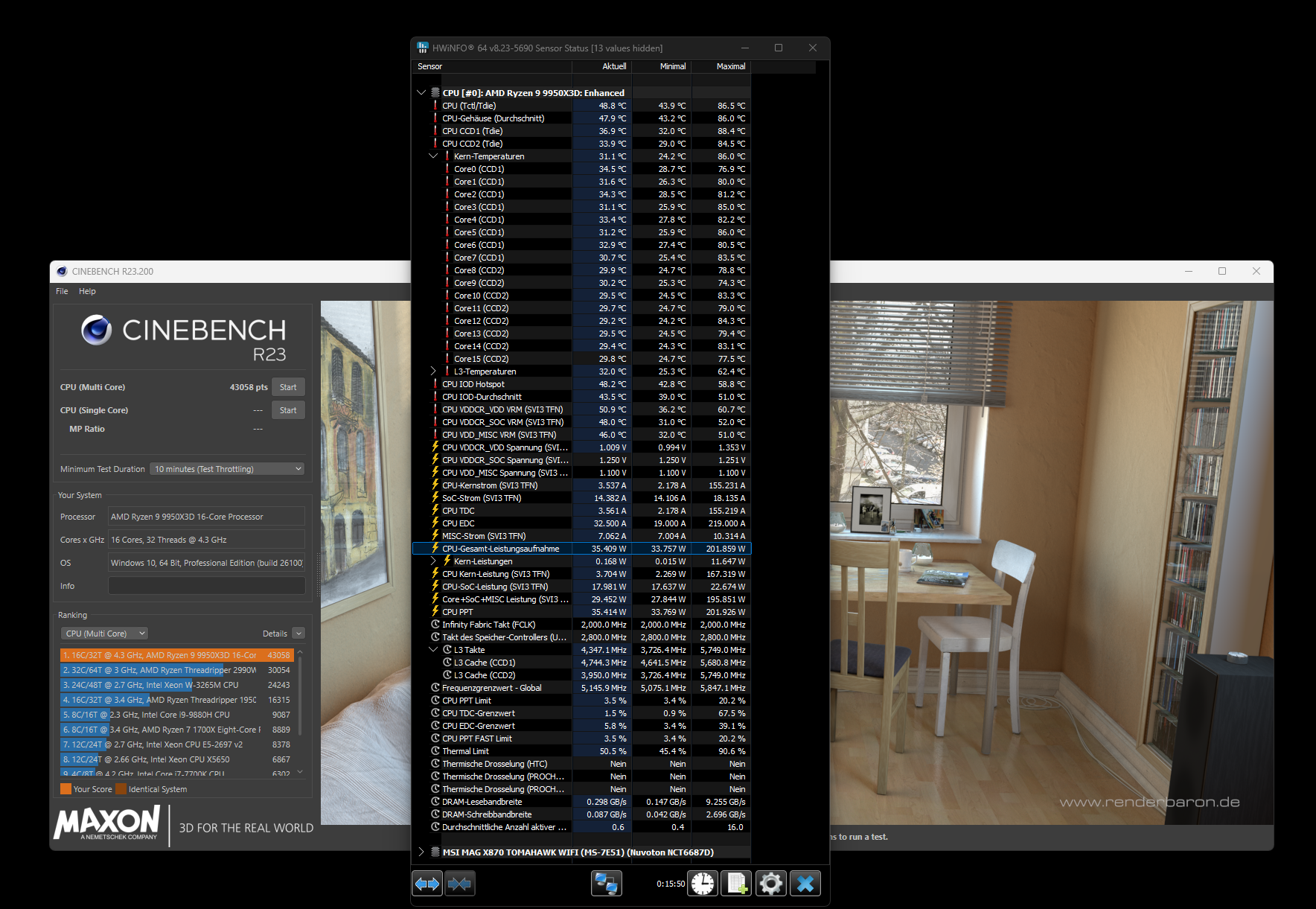Image resolution: width=1316 pixels, height=909 pixels.
Task: Click Infinity Fabric Takt clock icon
Action: point(435,625)
